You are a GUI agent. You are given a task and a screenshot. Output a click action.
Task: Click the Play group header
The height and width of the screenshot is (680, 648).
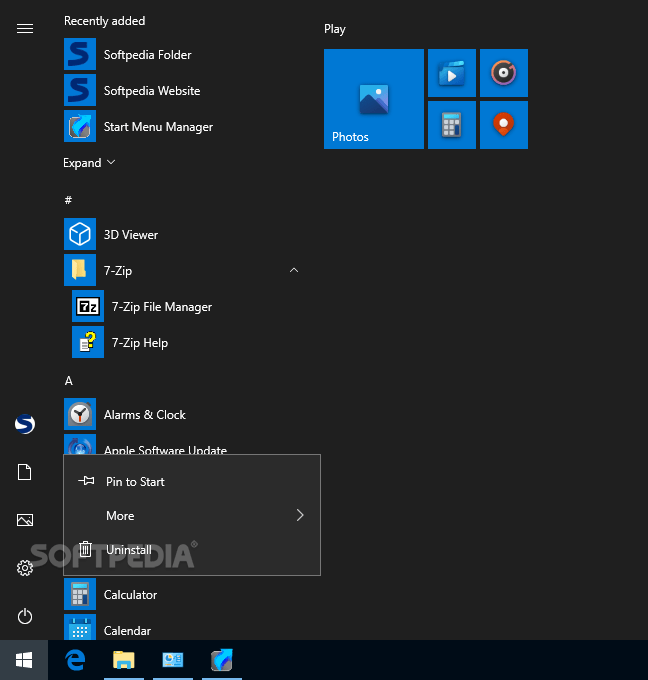point(334,29)
